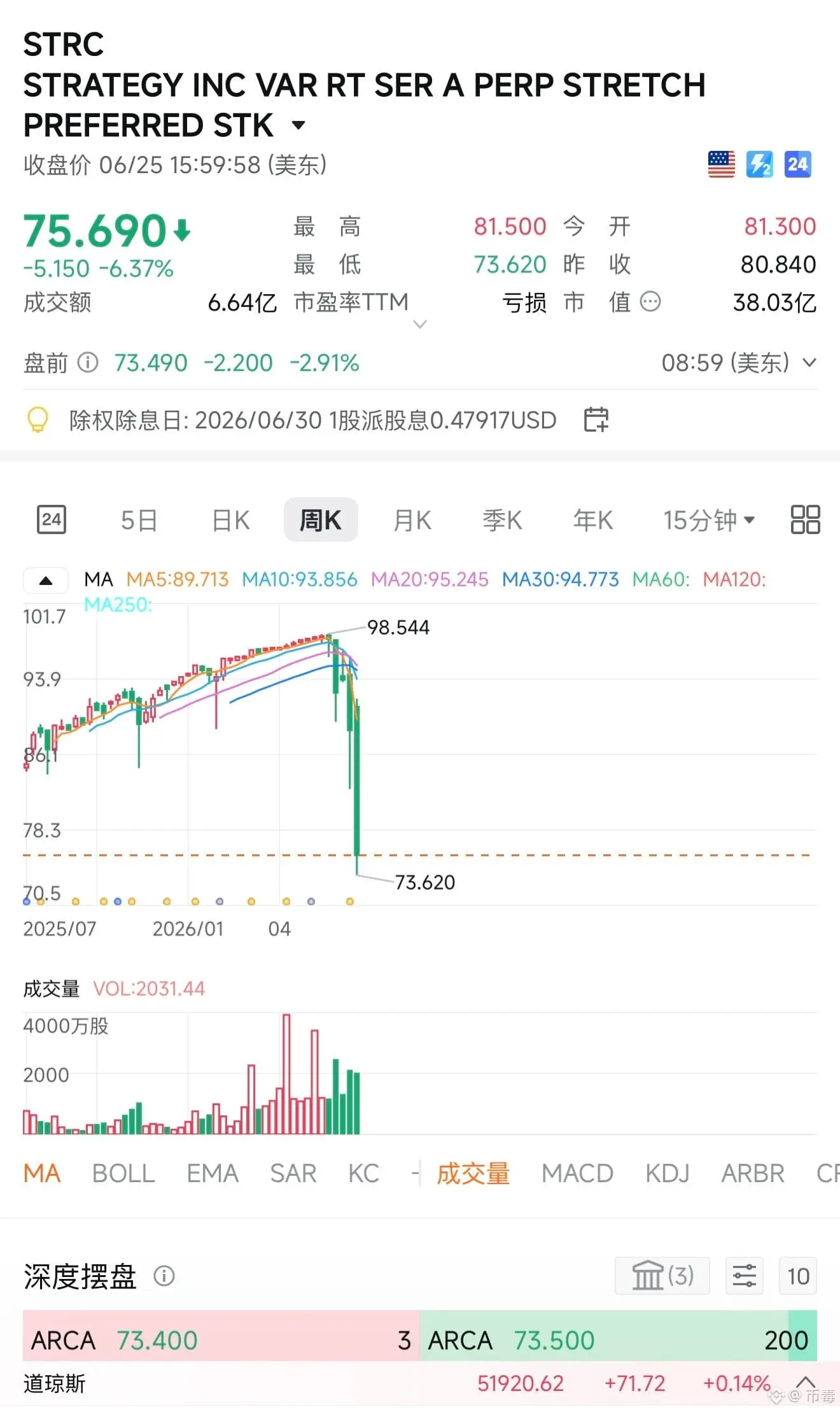The width and height of the screenshot is (840, 1412).
Task: Tap the opening price value 81.300
Action: point(780,226)
